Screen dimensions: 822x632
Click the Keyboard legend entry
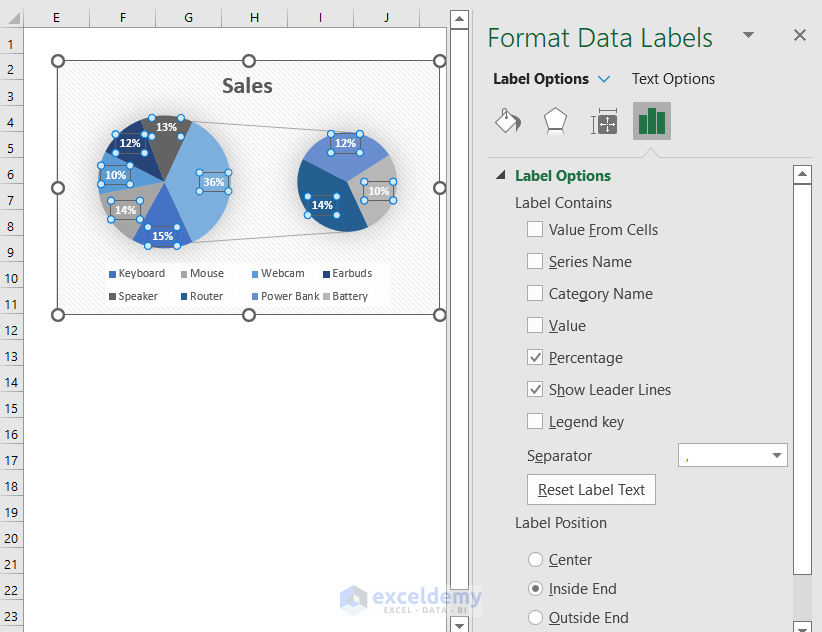pyautogui.click(x=137, y=274)
